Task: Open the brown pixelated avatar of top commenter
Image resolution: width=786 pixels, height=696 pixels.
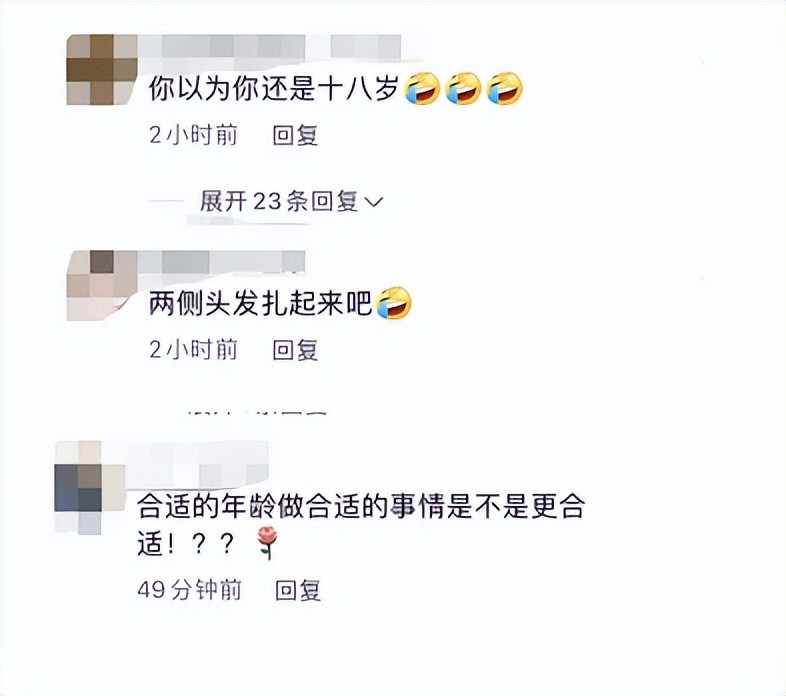Action: click(102, 70)
